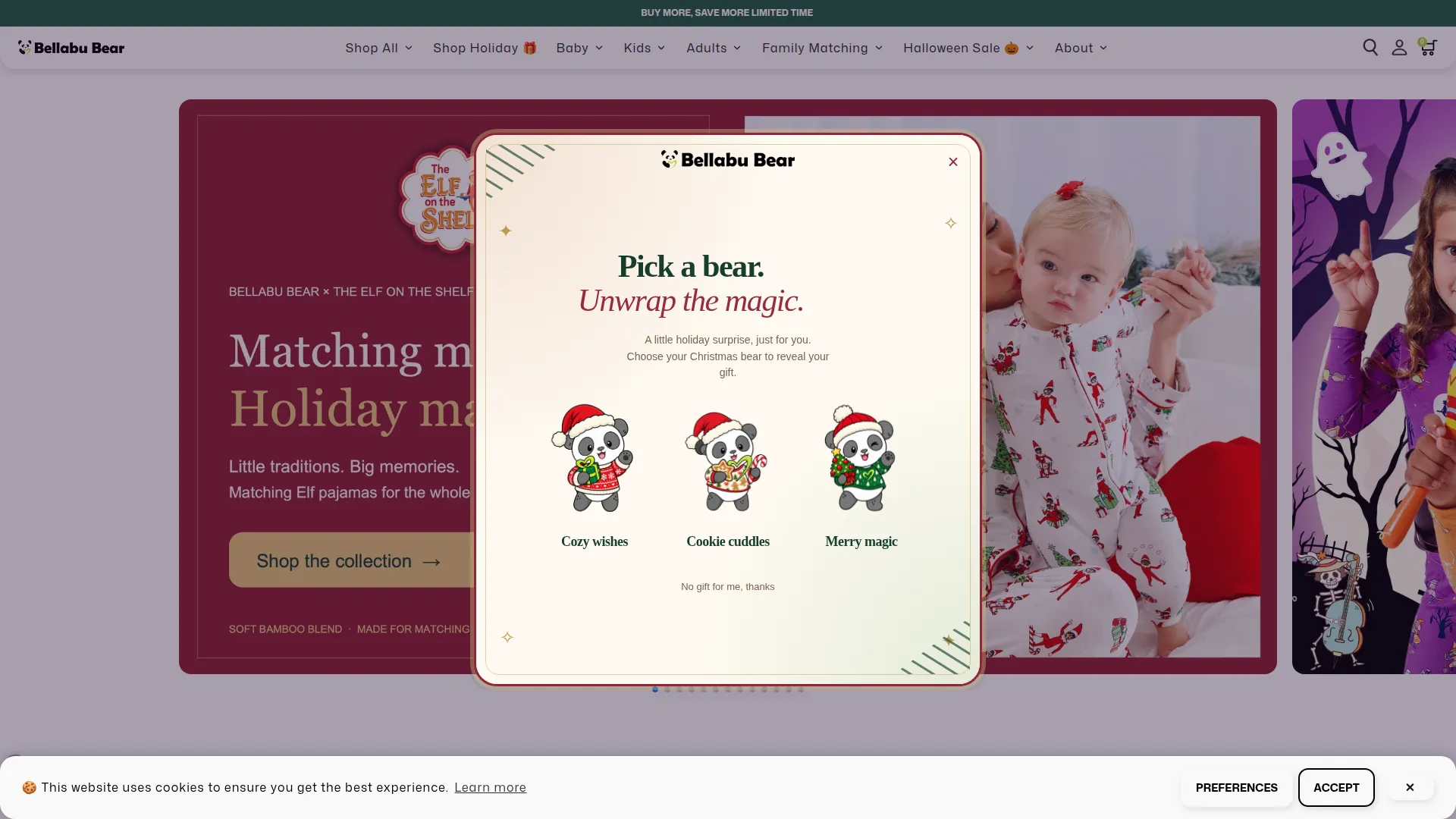Expand the Shop All dropdown

point(379,48)
